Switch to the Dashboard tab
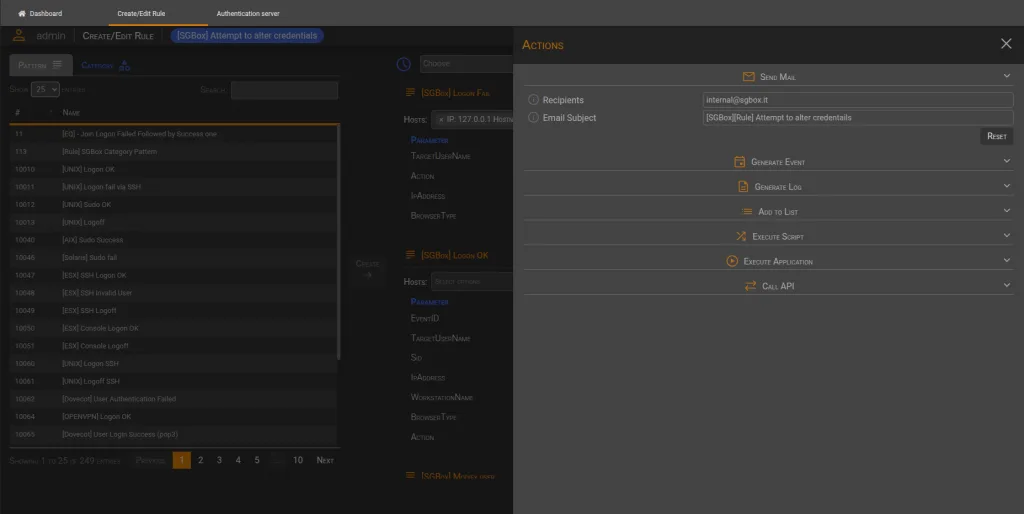This screenshot has height=514, width=1024. click(x=40, y=13)
